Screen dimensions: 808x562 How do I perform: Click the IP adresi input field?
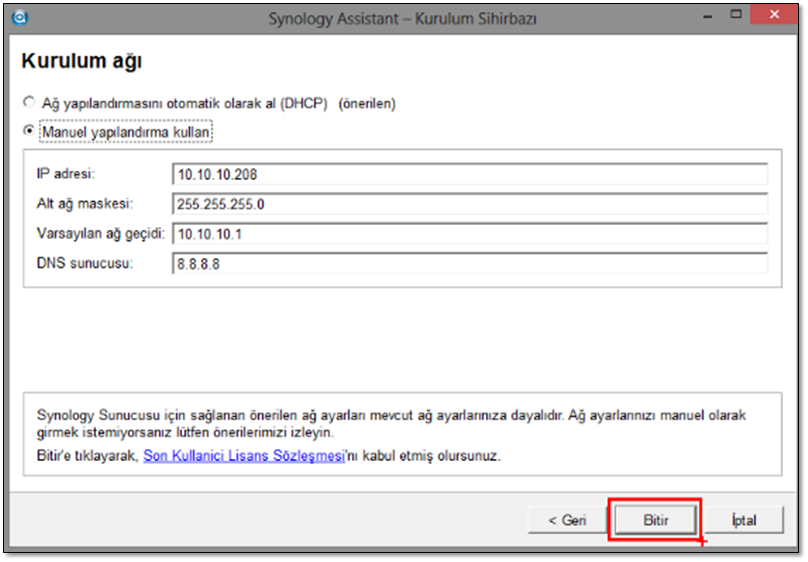click(470, 175)
